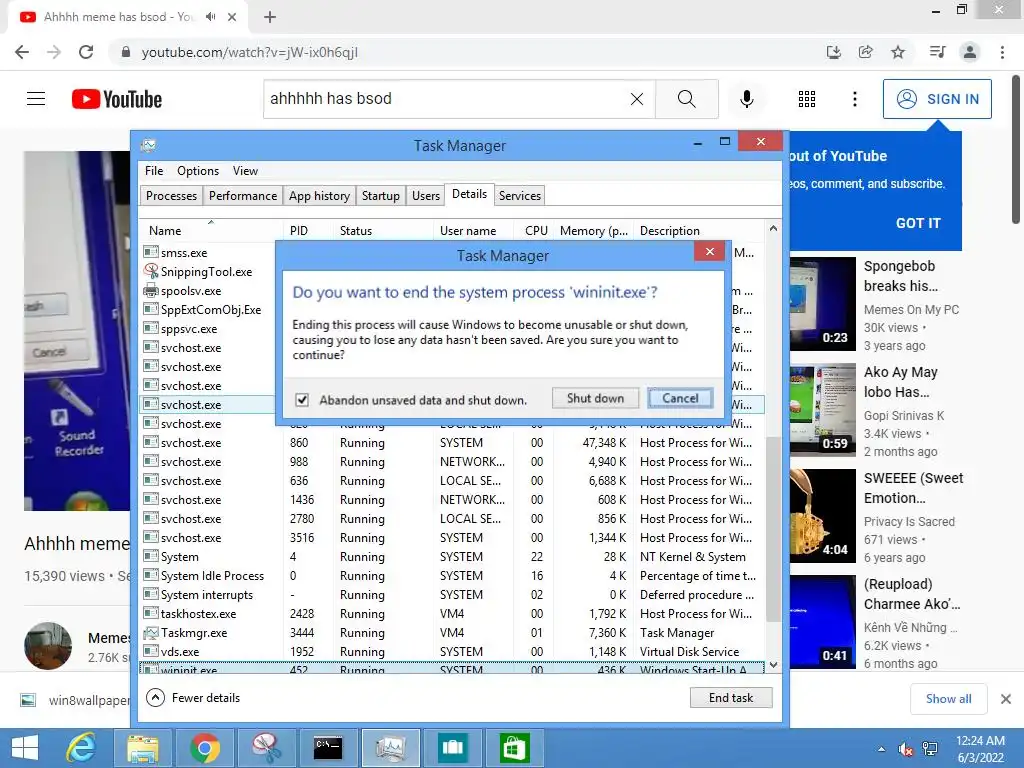Open Spongebob breaks his video thumbnail
This screenshot has height=768, width=1024.
(x=823, y=304)
